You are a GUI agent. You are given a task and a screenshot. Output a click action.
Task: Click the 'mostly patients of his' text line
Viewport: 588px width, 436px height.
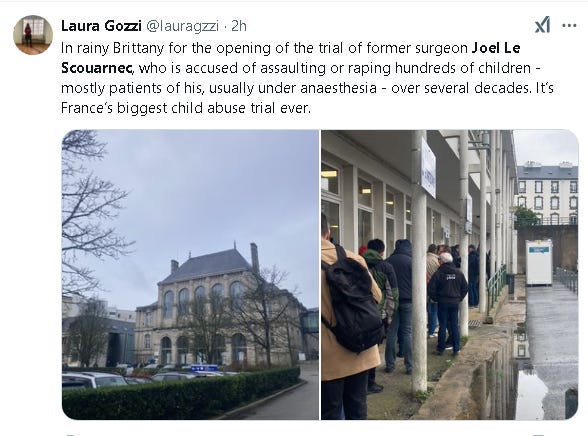coord(133,88)
